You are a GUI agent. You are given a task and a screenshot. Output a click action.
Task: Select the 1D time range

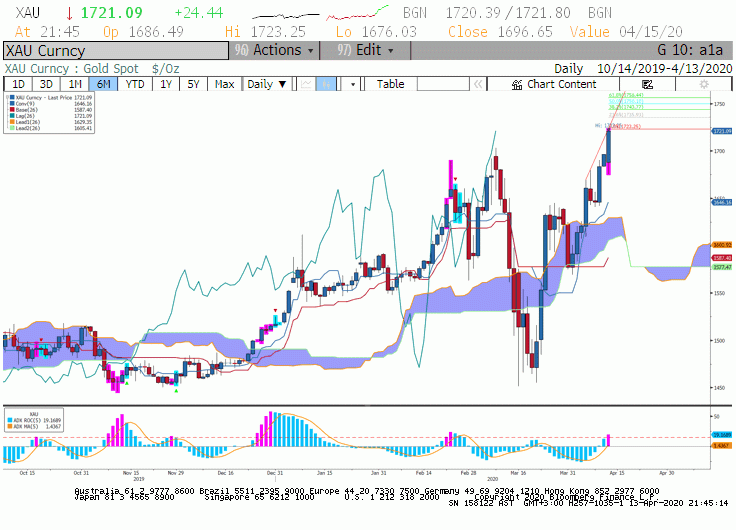pyautogui.click(x=18, y=84)
